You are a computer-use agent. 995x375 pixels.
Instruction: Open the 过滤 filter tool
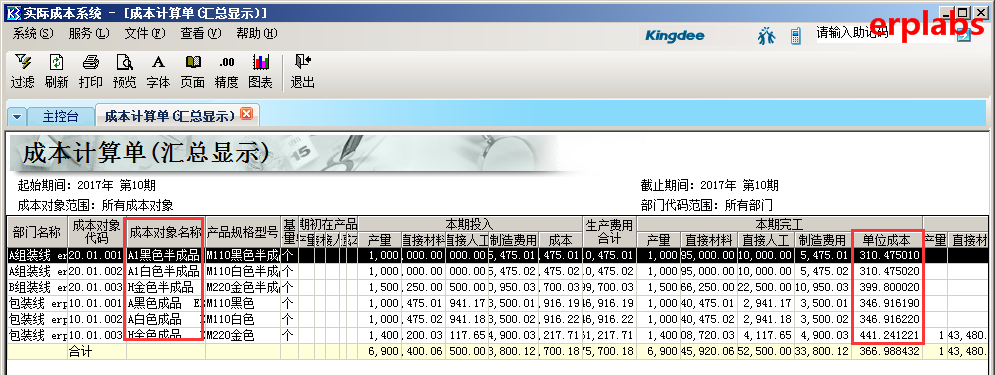[x=22, y=71]
